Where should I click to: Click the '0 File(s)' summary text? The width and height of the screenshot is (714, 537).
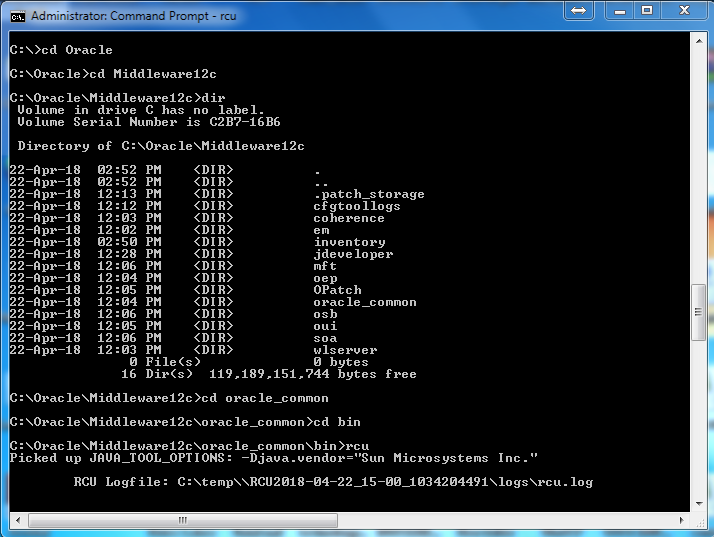165,362
